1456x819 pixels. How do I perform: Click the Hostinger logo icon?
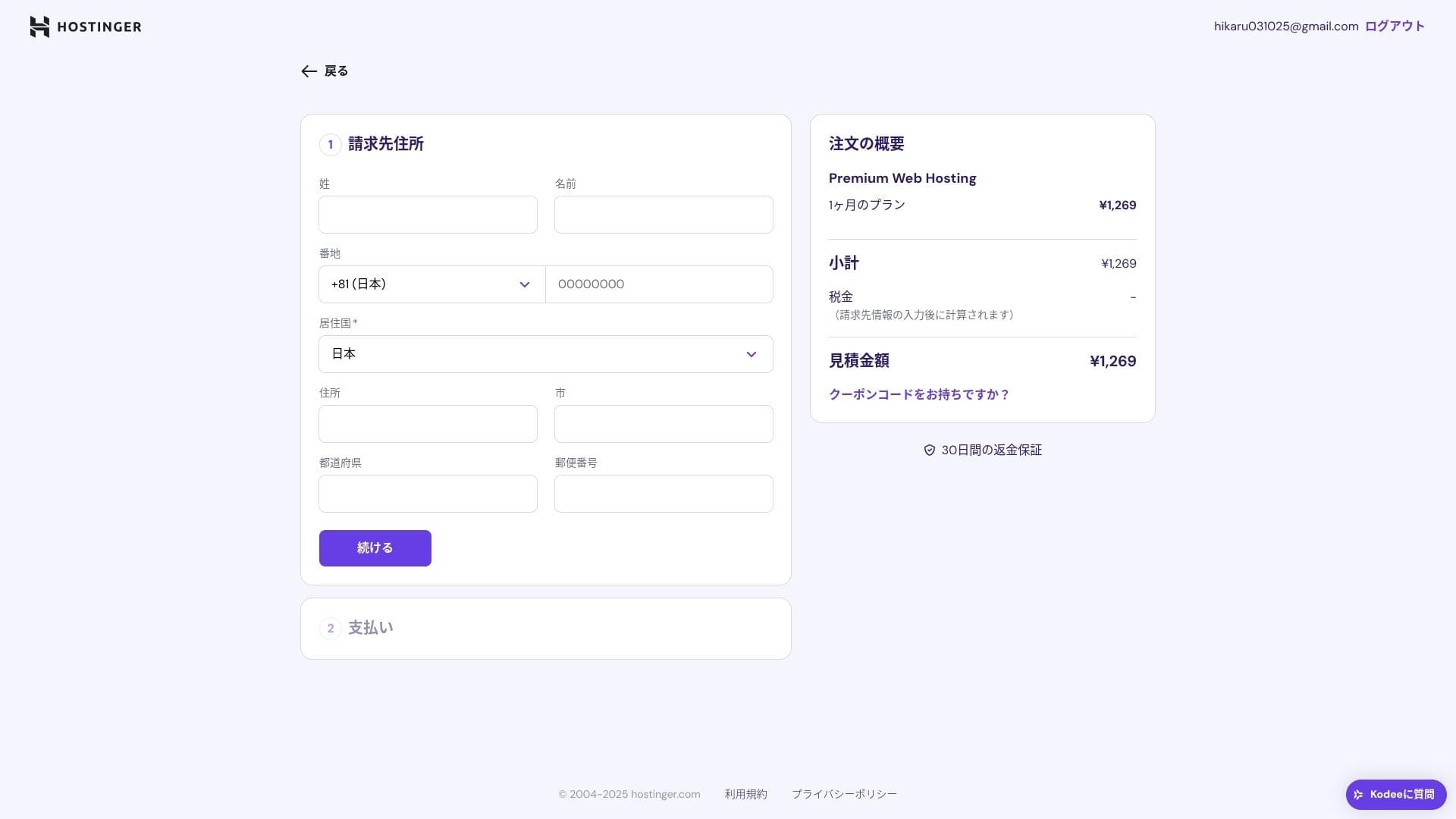click(39, 27)
